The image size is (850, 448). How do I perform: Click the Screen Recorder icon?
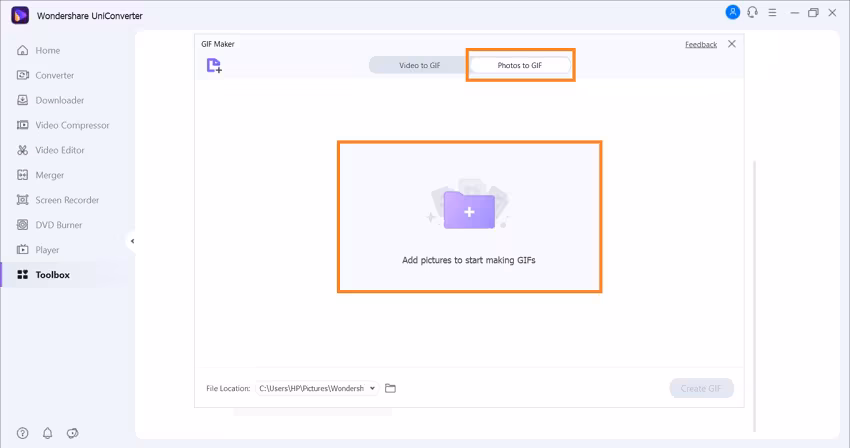[x=22, y=200]
